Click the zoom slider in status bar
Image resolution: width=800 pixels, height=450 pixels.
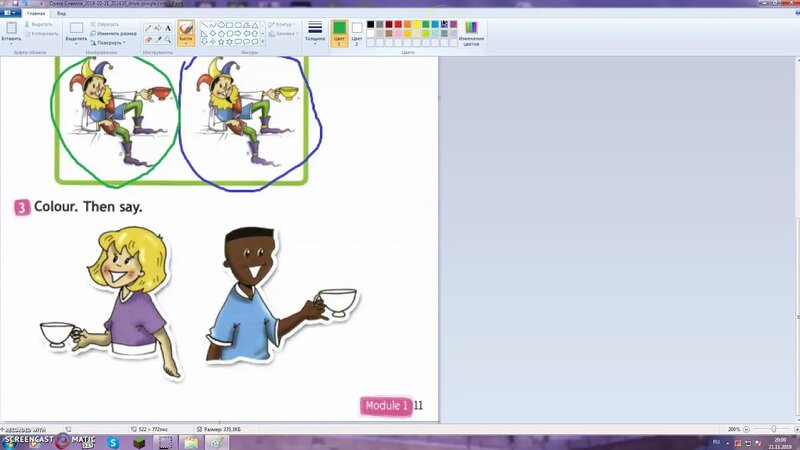pos(774,430)
